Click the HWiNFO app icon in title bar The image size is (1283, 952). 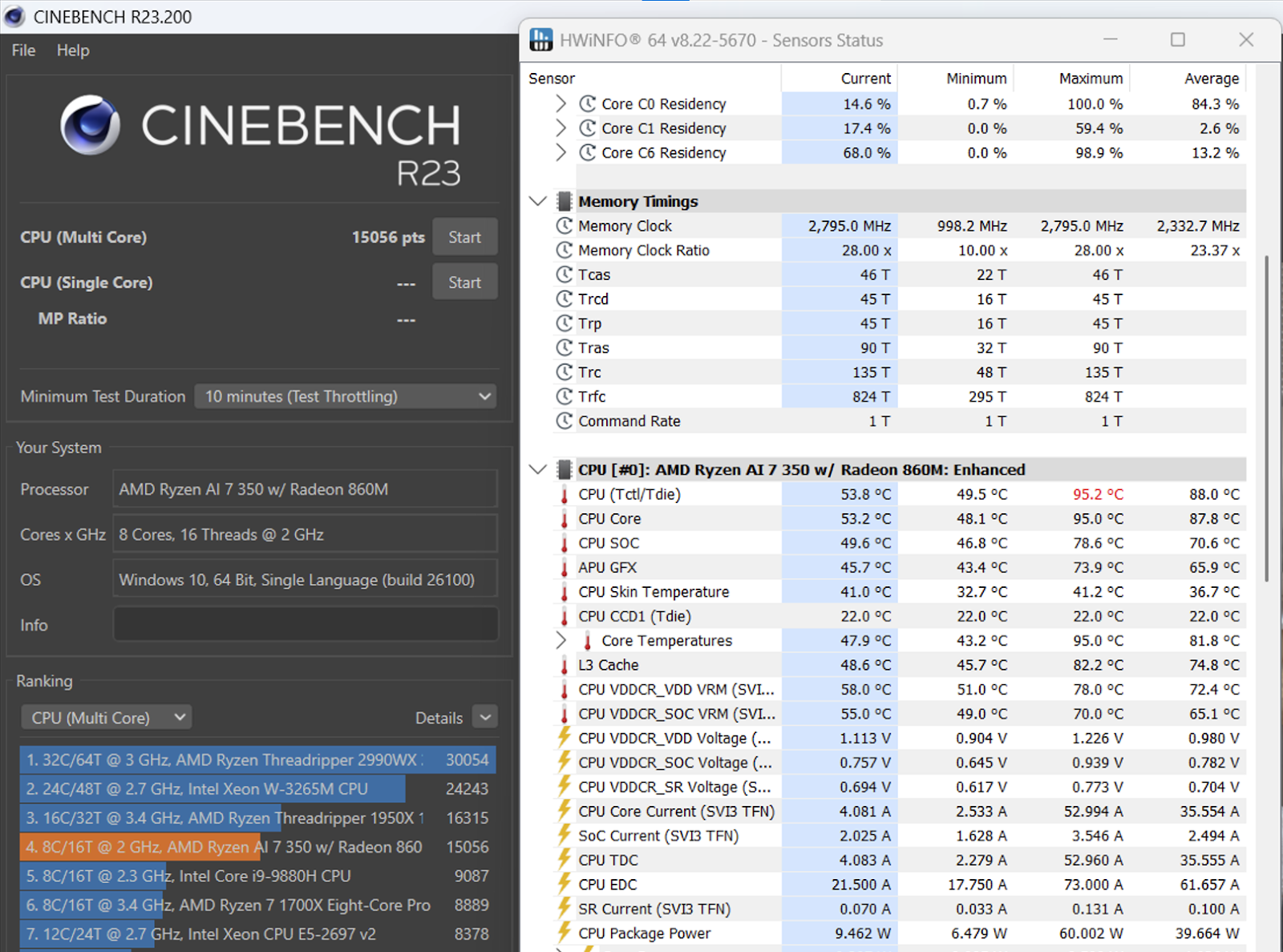[x=541, y=40]
